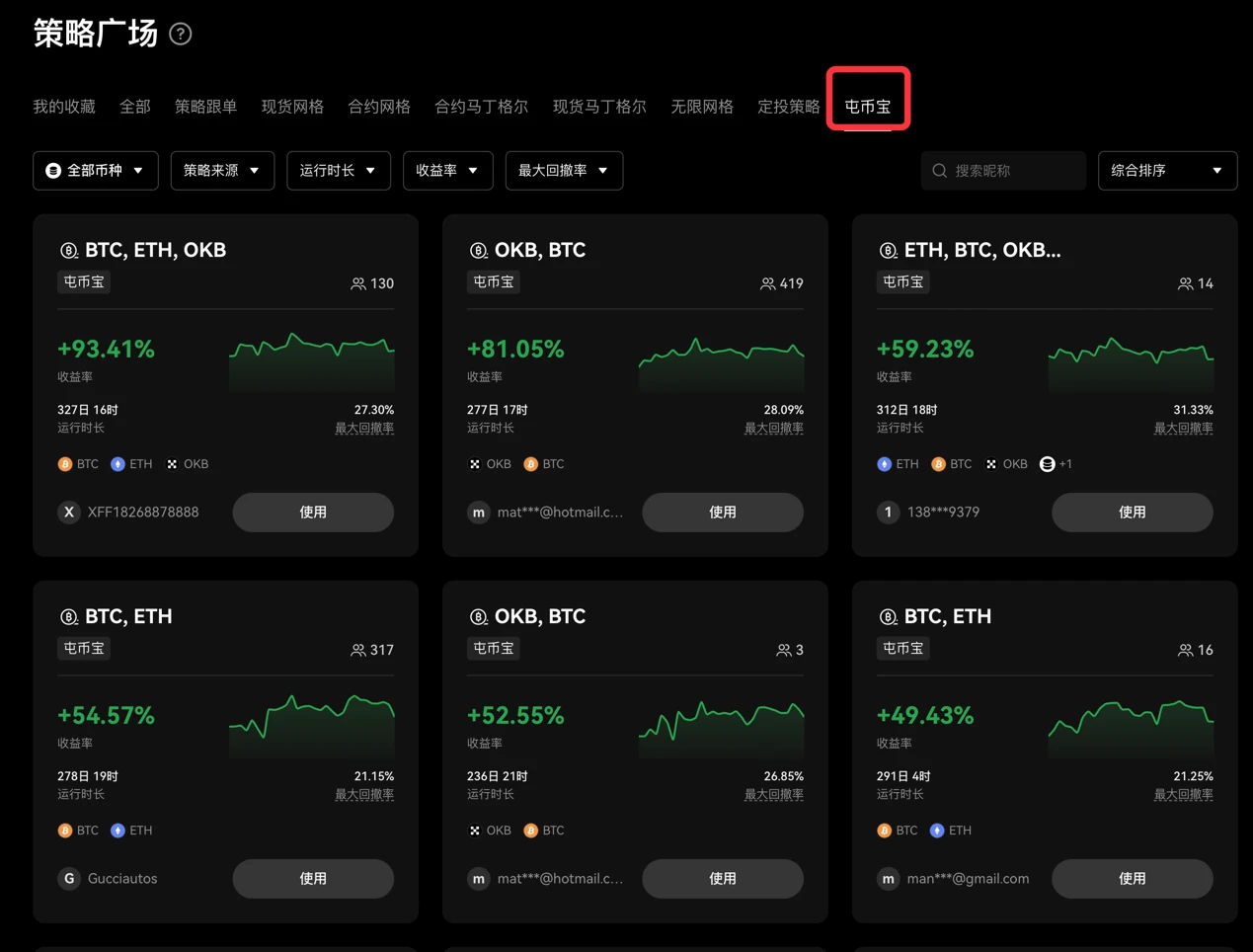Click followers icon showing 3
Viewport: 1253px width, 952px height.
pyautogui.click(x=783, y=651)
